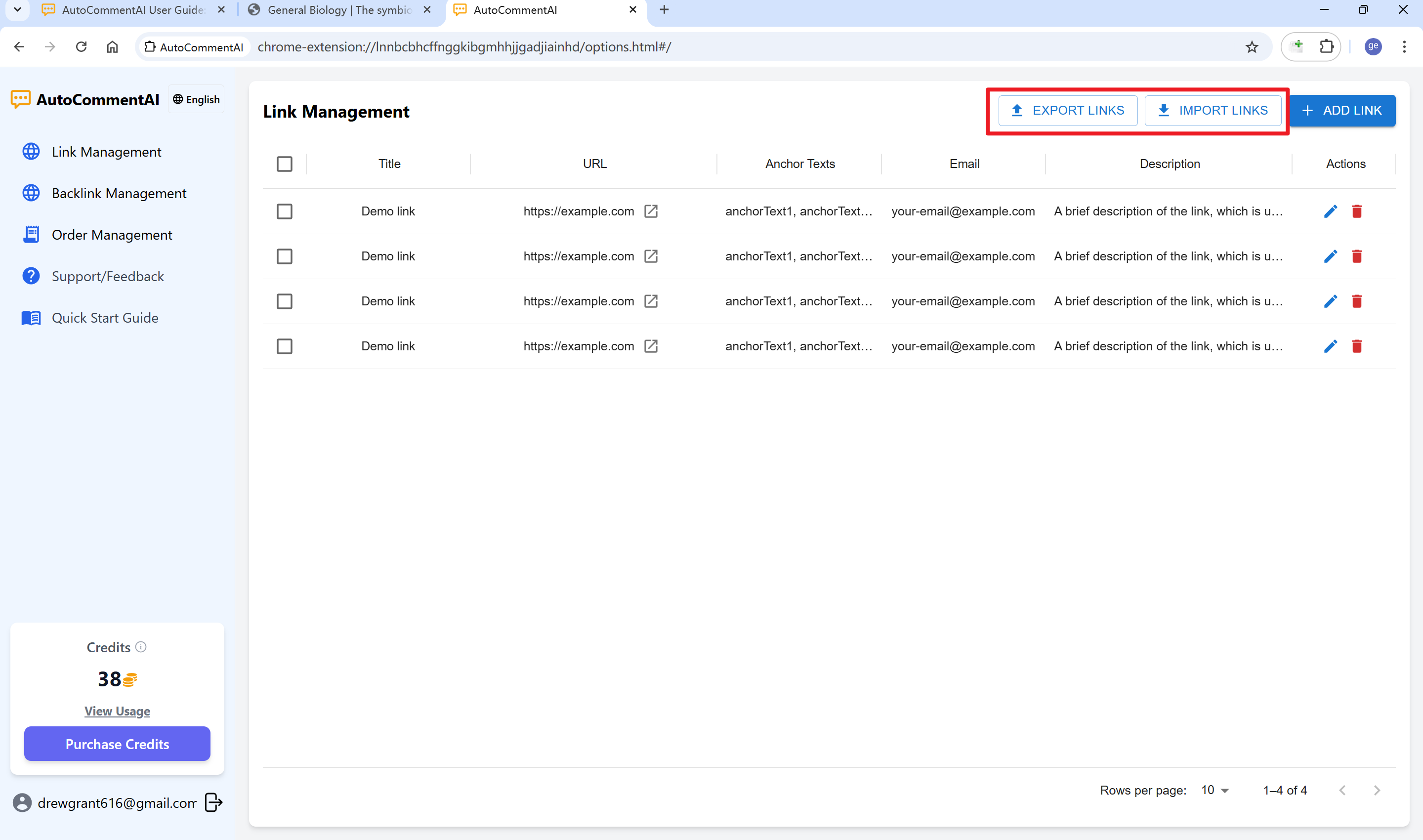Open fourth row's URL external-link icon
The image size is (1423, 840).
pos(651,346)
